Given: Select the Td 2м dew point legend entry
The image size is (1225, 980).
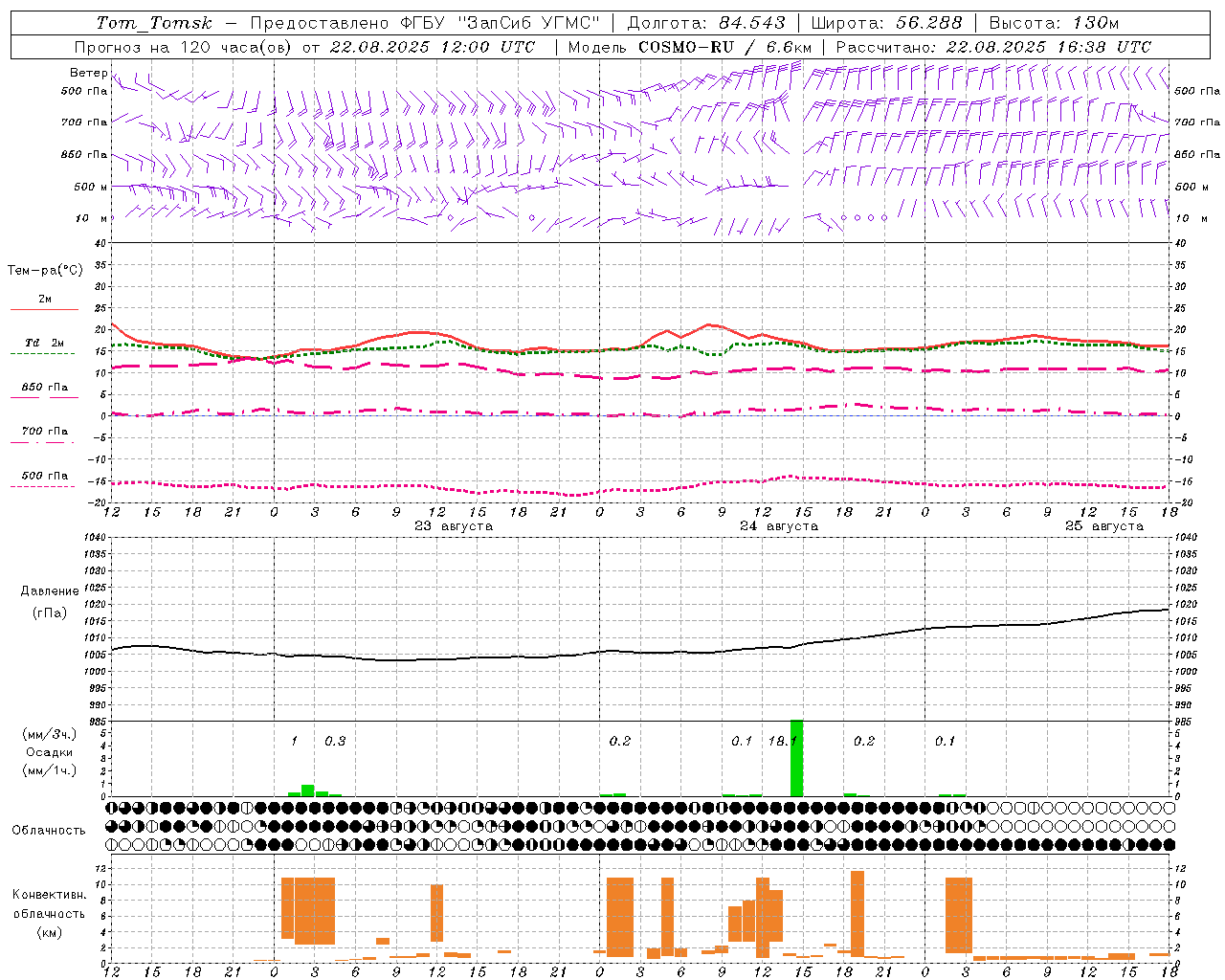Looking at the screenshot, I should (x=44, y=343).
